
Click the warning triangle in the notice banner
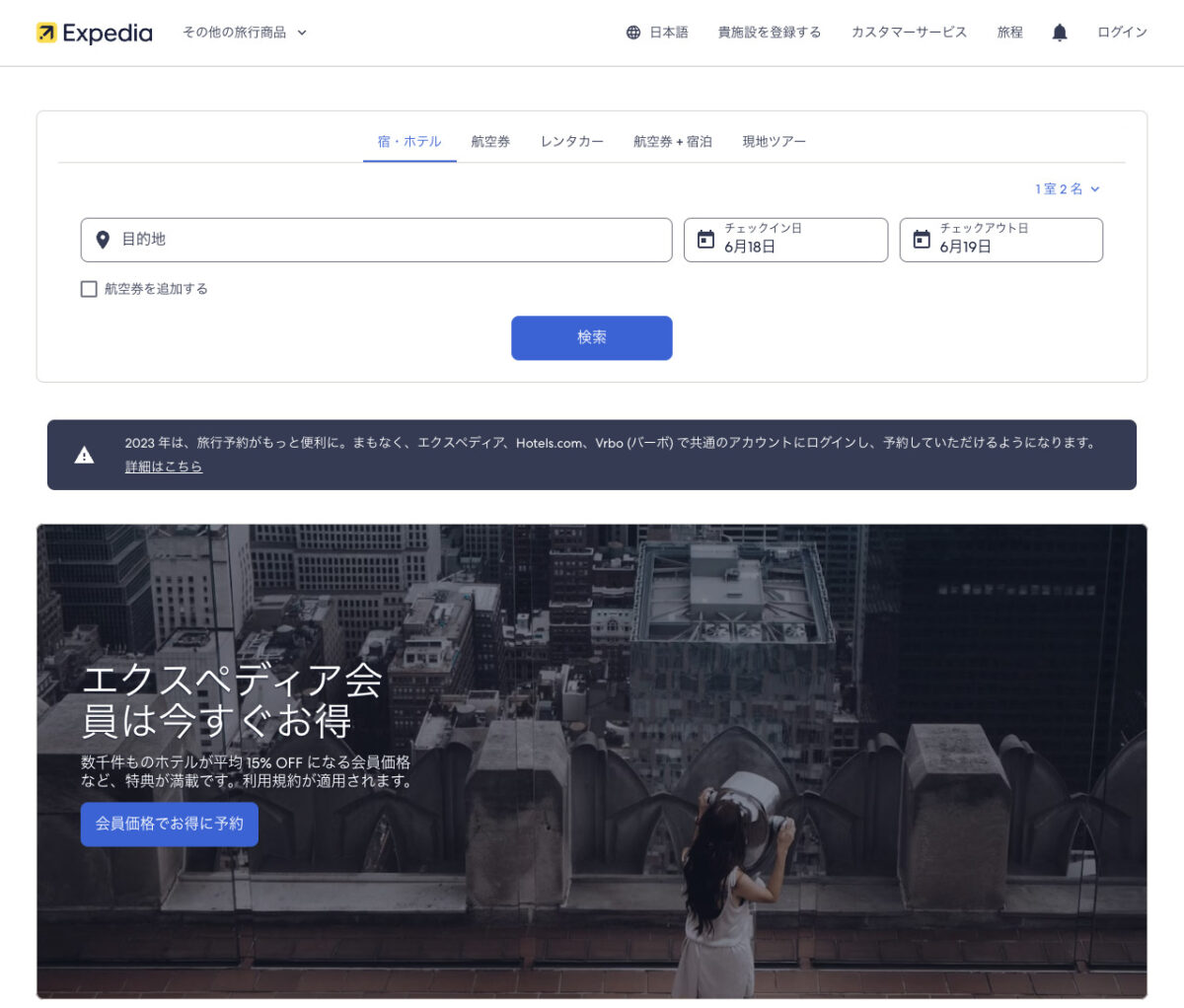click(x=84, y=455)
